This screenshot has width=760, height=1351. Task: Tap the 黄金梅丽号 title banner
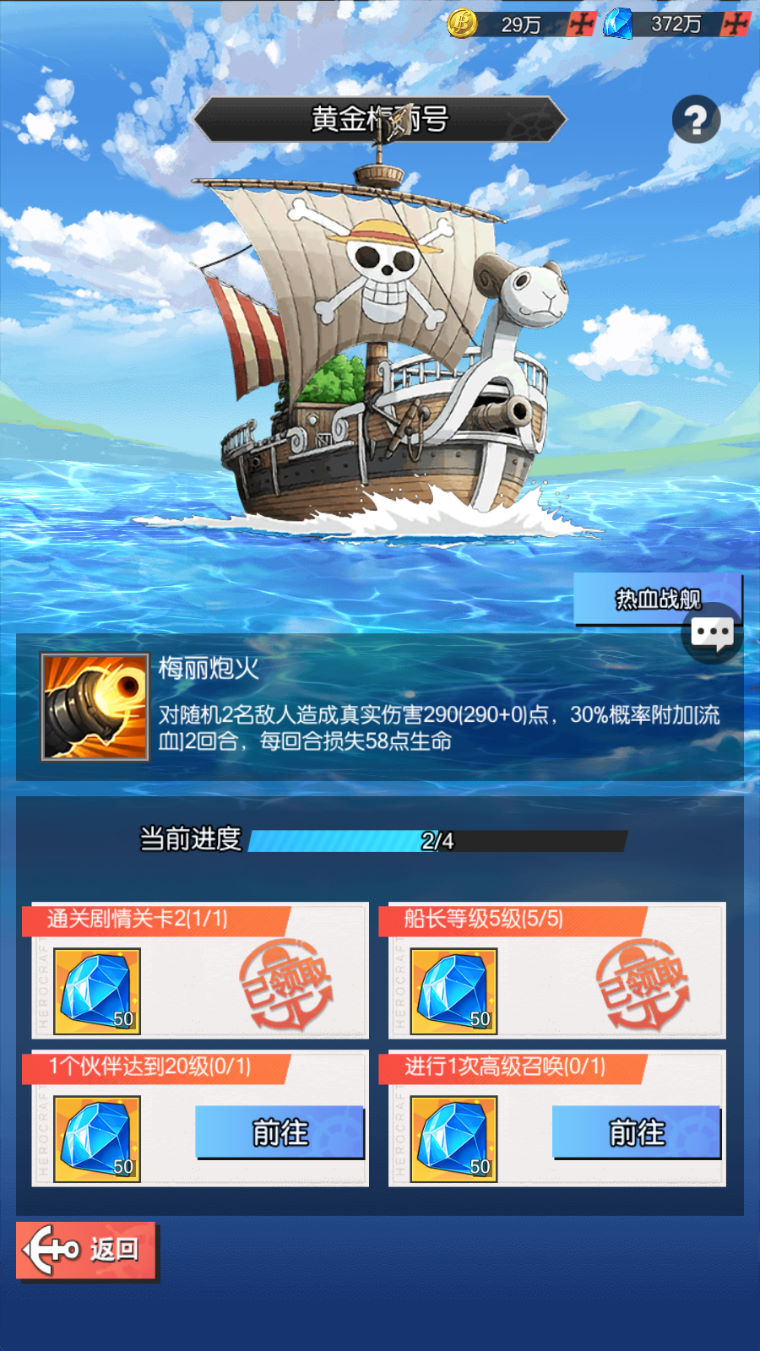380,120
